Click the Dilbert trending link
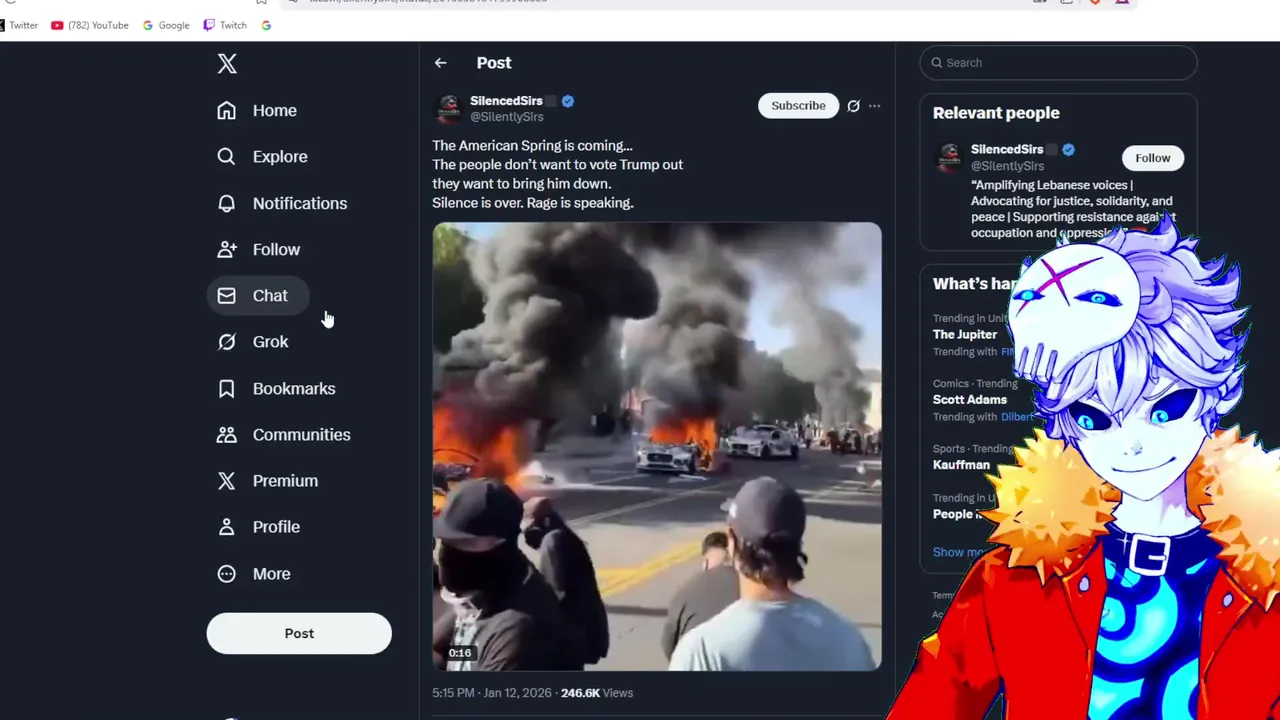Viewport: 1280px width, 720px height. click(1017, 417)
